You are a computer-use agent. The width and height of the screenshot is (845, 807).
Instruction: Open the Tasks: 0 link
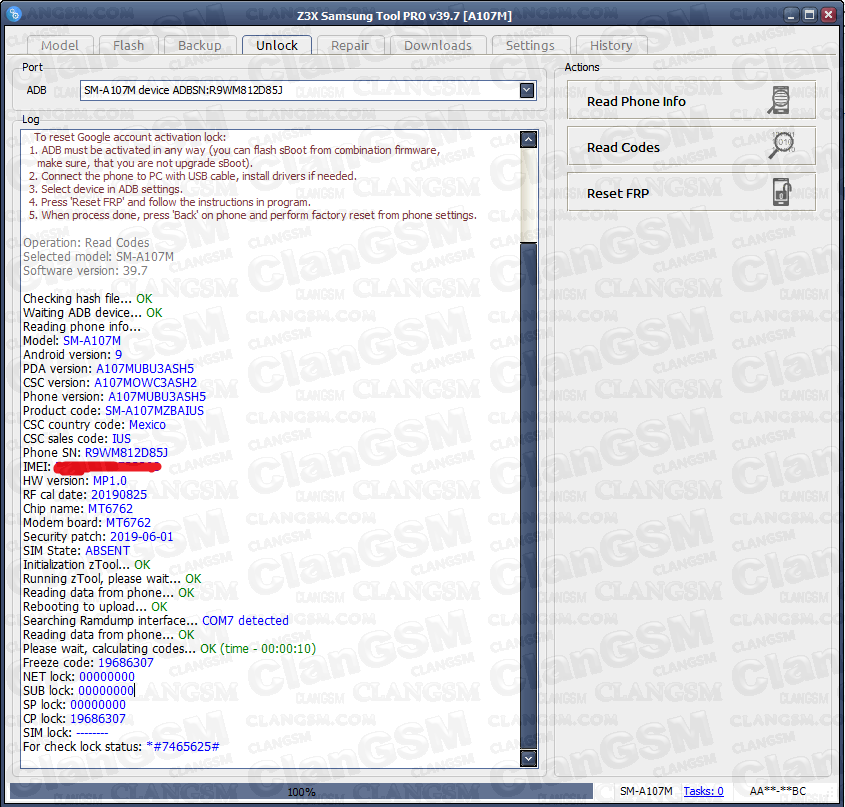[x=703, y=791]
